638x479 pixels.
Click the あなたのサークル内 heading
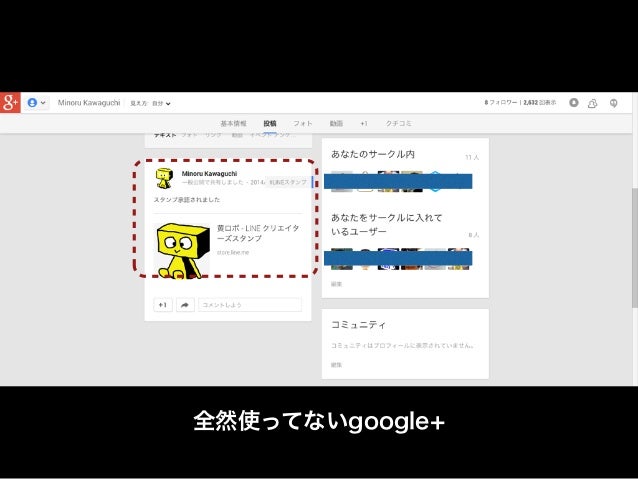click(373, 154)
